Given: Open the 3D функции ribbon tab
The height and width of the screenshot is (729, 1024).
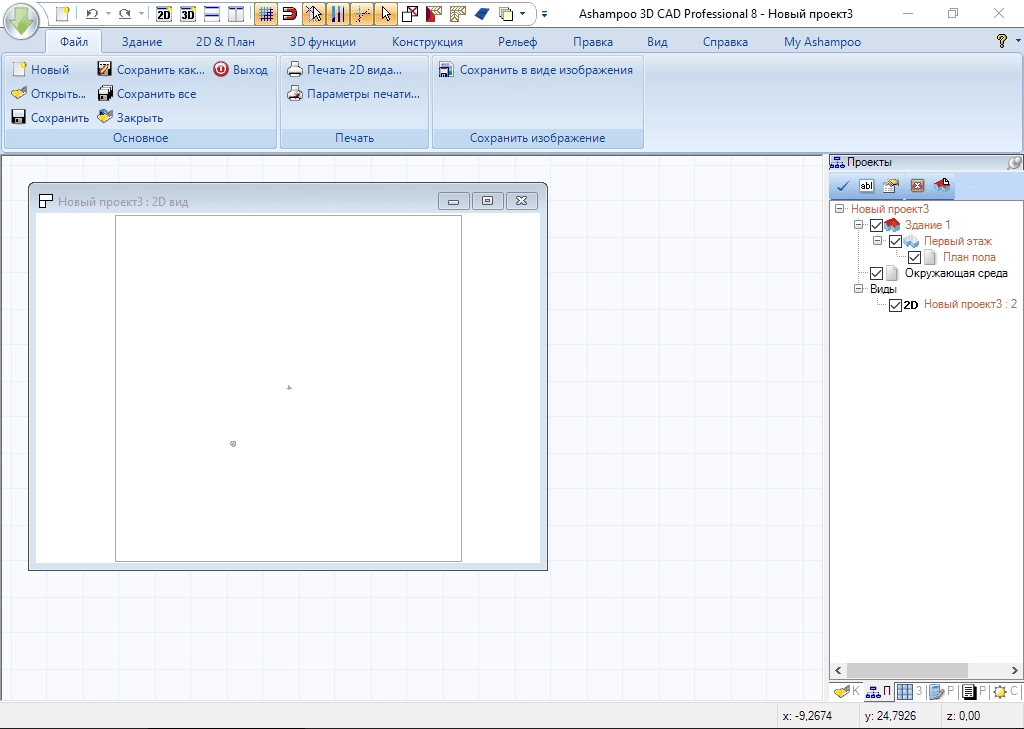Looking at the screenshot, I should (x=323, y=42).
